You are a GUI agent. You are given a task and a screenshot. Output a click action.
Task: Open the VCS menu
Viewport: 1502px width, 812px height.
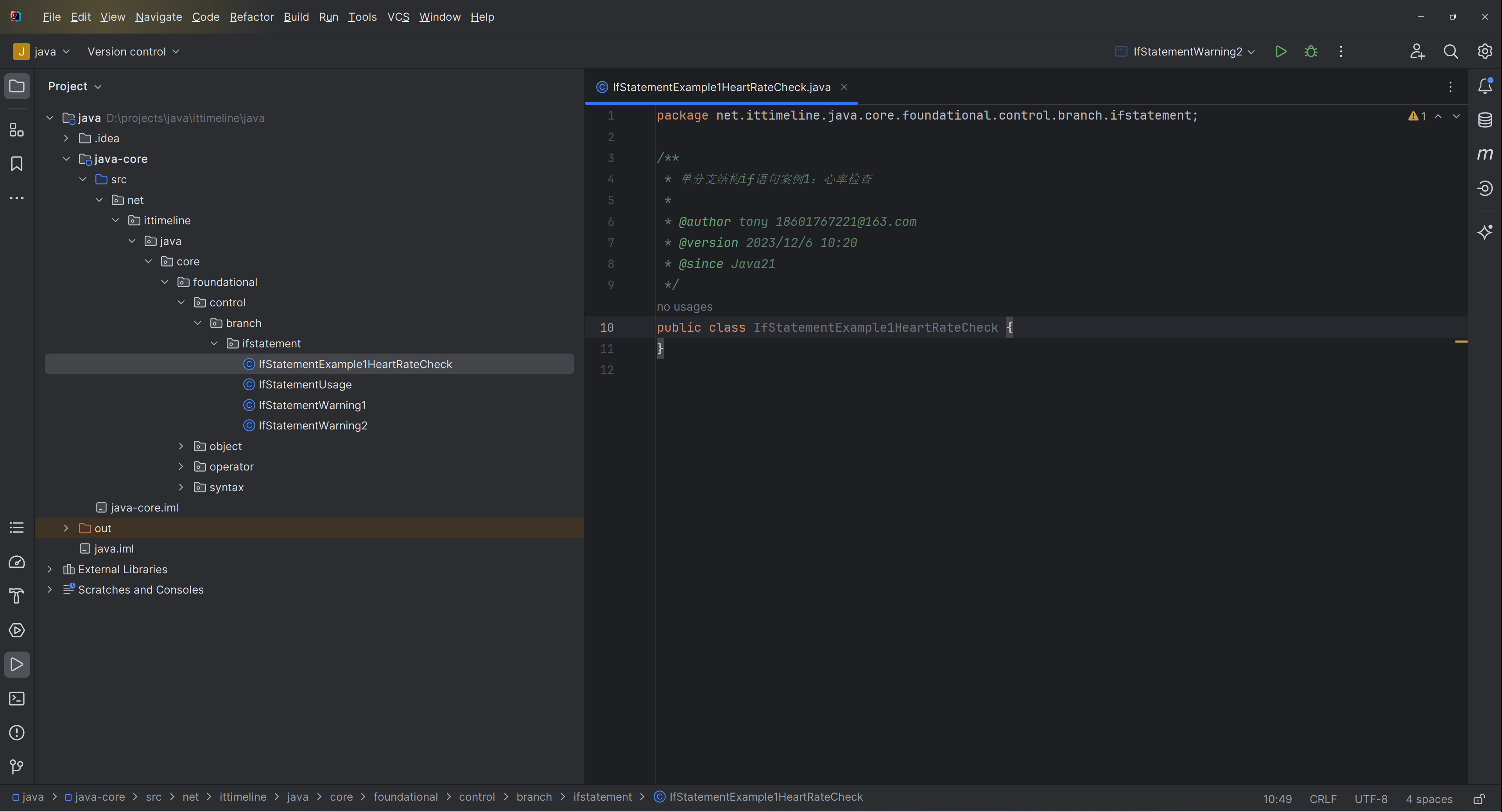click(398, 17)
